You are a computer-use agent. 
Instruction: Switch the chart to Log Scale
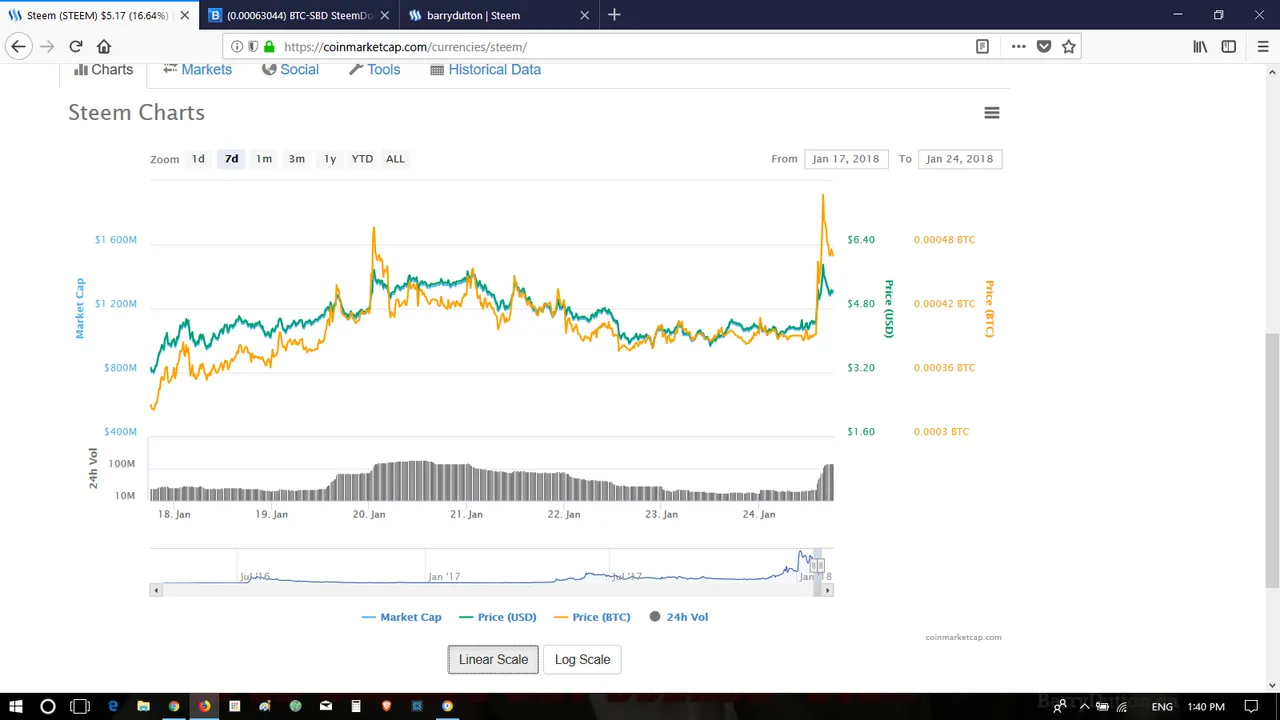[x=582, y=659]
